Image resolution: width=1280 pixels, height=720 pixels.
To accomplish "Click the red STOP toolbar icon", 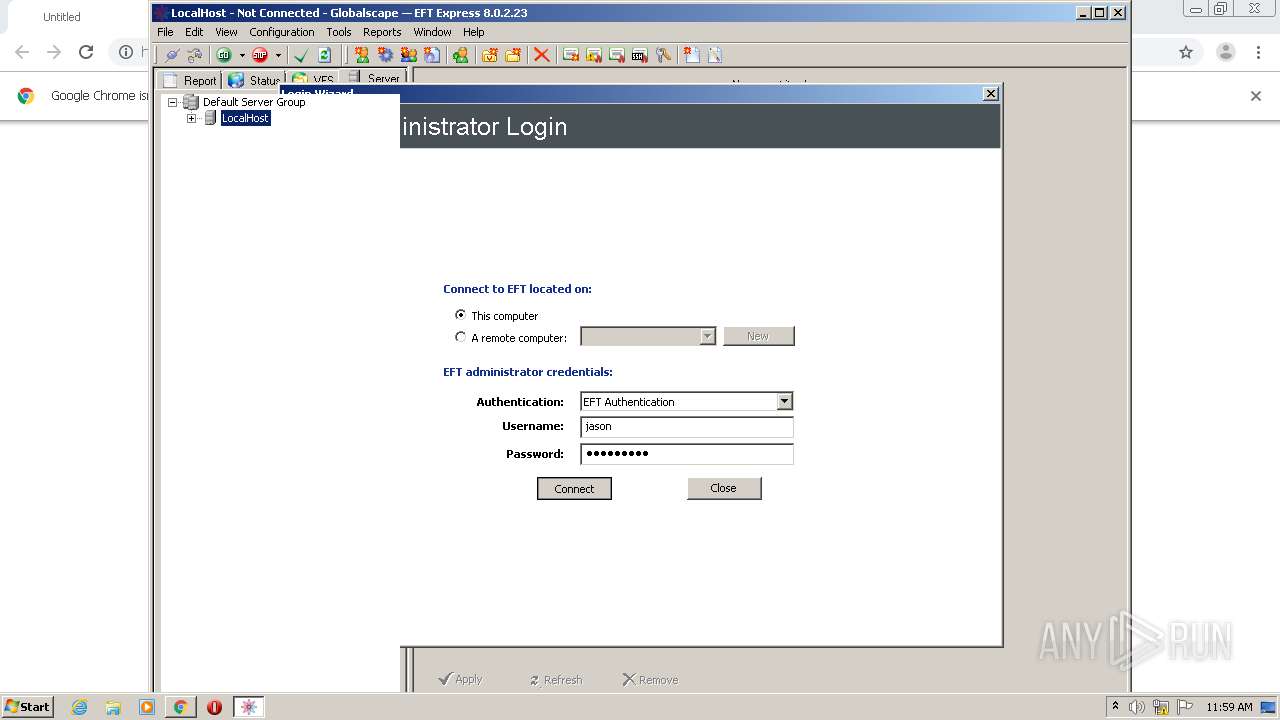I will 260,55.
